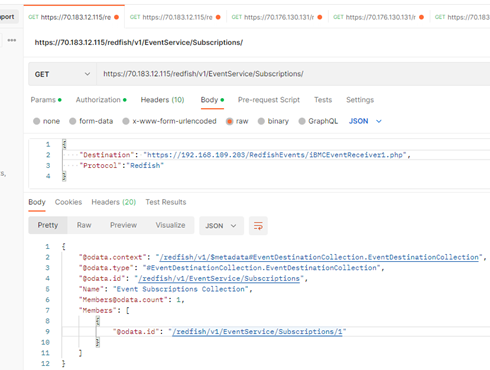The width and height of the screenshot is (490, 370).
Task: Open the Headers (10) request tab
Action: [162, 100]
